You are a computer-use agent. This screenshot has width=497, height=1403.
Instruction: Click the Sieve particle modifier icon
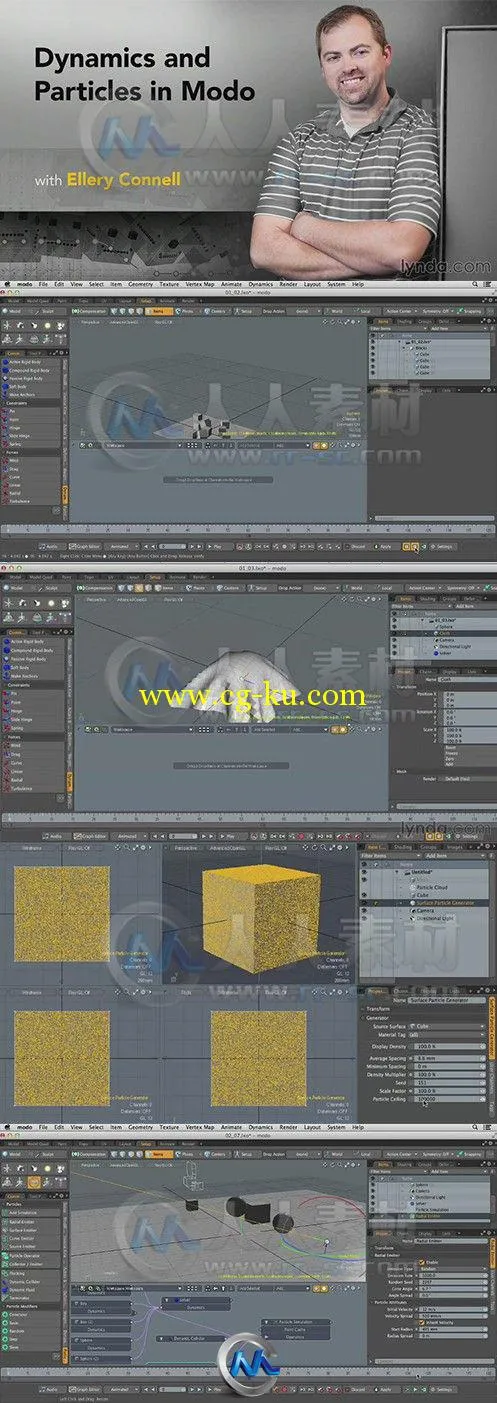5,1348
